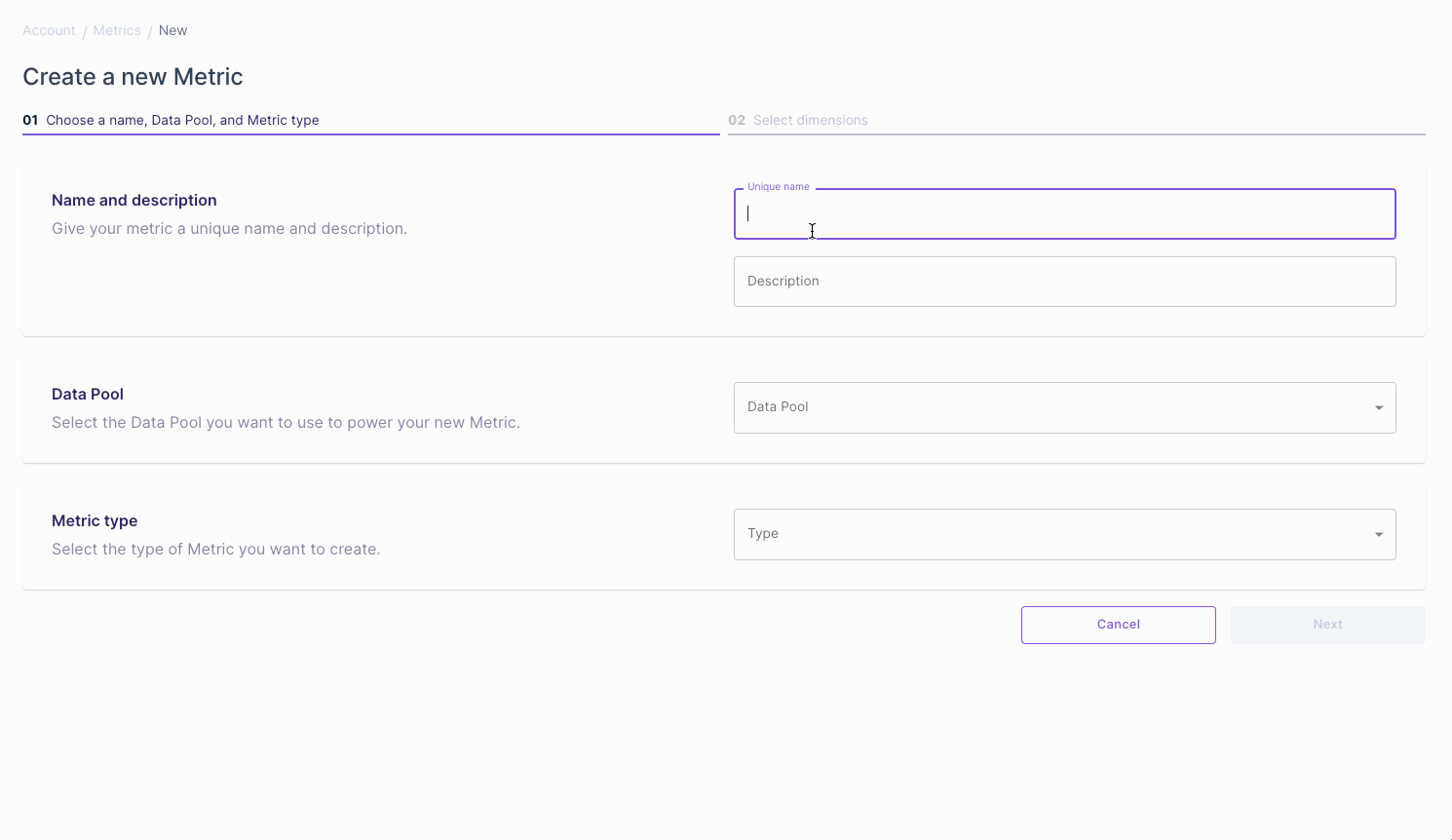Screen dimensions: 1452x840
Task: Open the Data Pool selector
Action: tap(1064, 407)
